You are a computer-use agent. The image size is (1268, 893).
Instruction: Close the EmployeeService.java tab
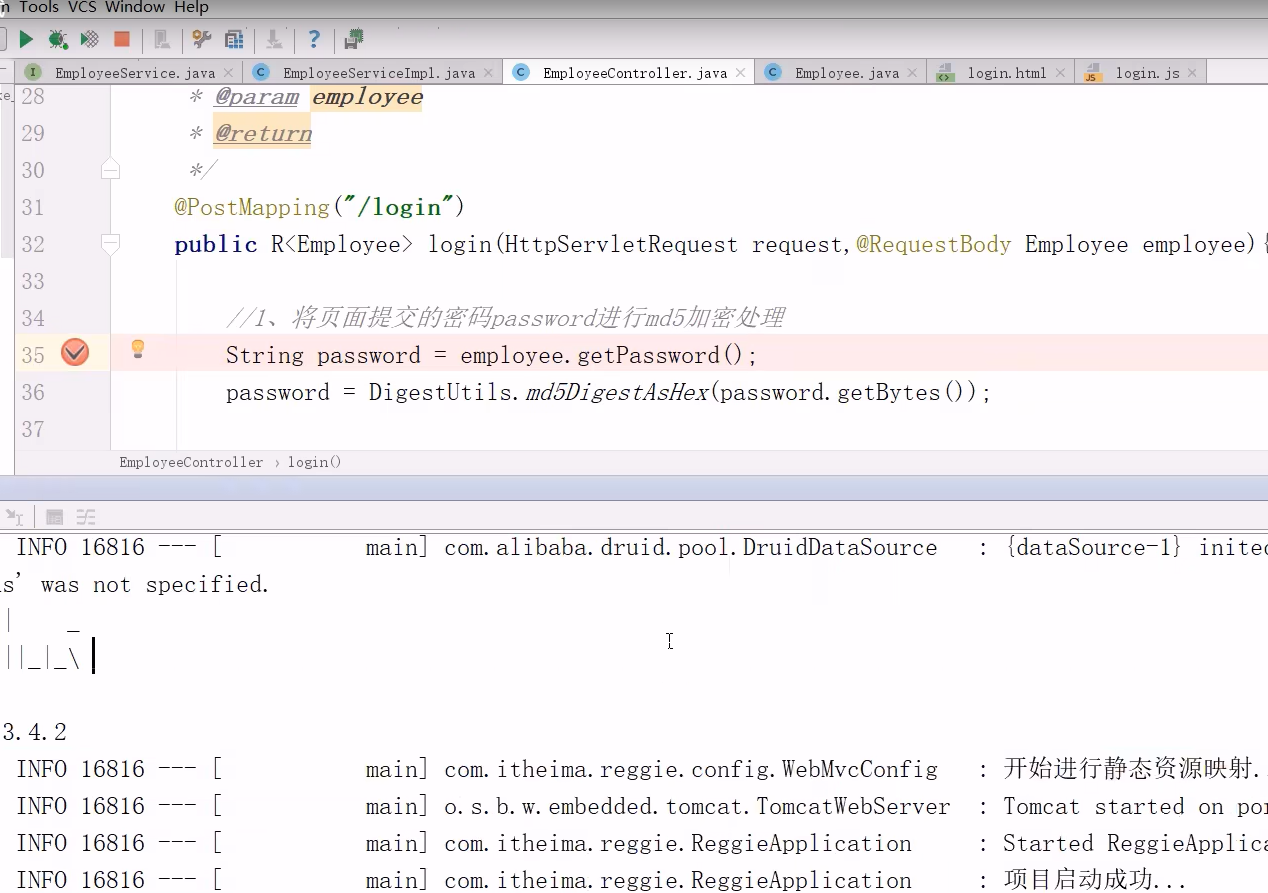[228, 73]
